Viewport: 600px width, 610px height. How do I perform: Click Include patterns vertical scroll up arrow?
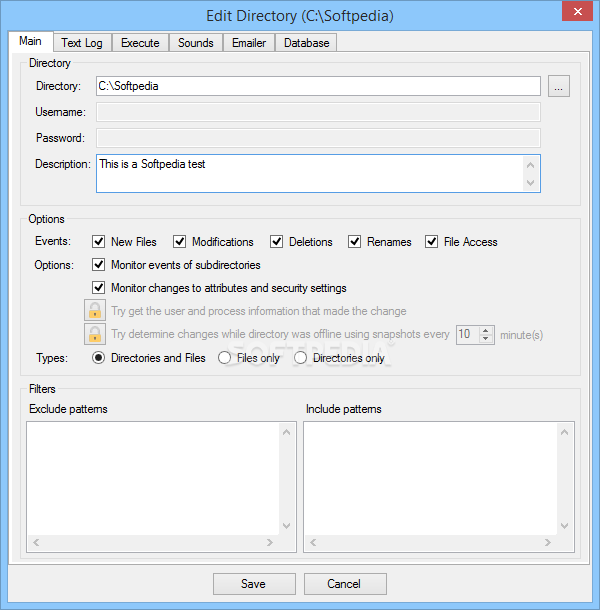pyautogui.click(x=564, y=432)
